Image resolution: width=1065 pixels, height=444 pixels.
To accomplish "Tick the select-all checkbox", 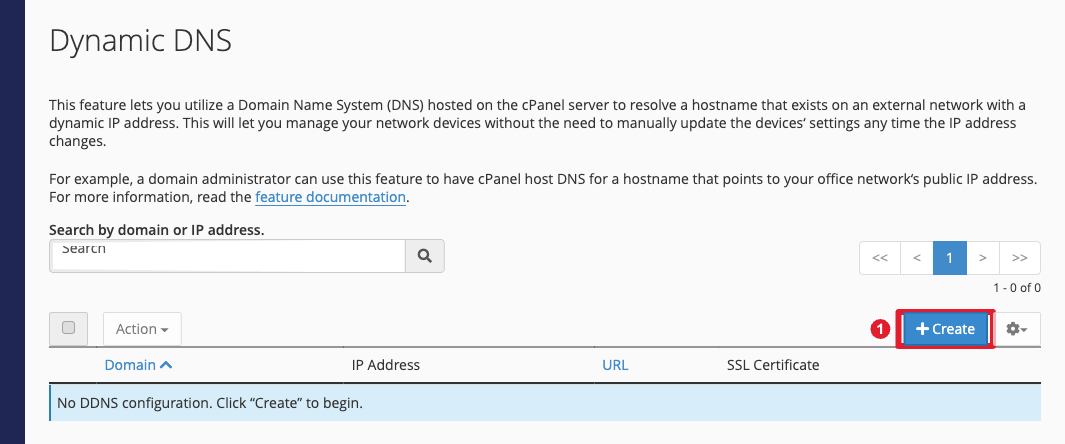I will coord(69,328).
